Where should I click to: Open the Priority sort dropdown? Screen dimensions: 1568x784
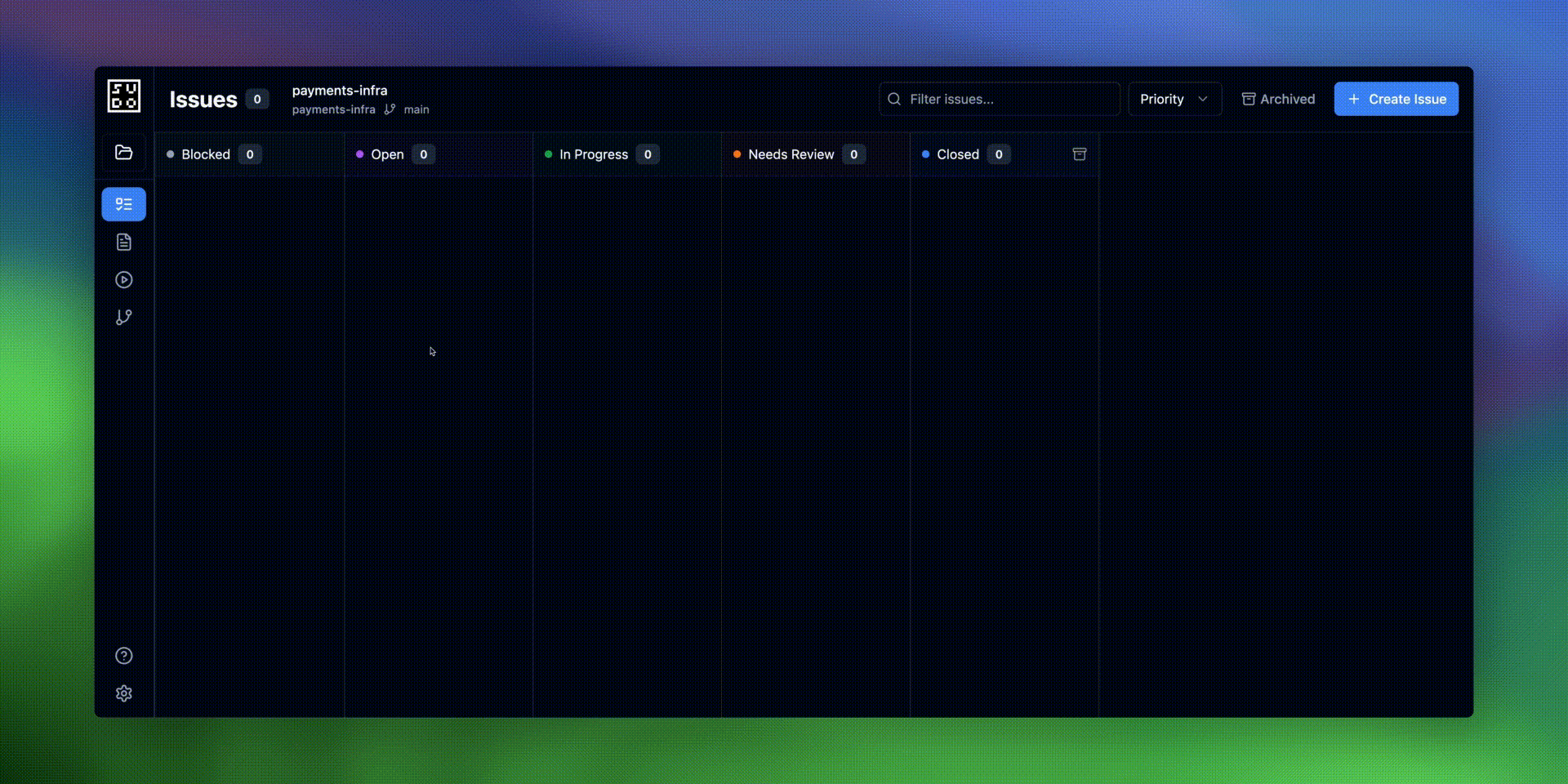coord(1174,99)
